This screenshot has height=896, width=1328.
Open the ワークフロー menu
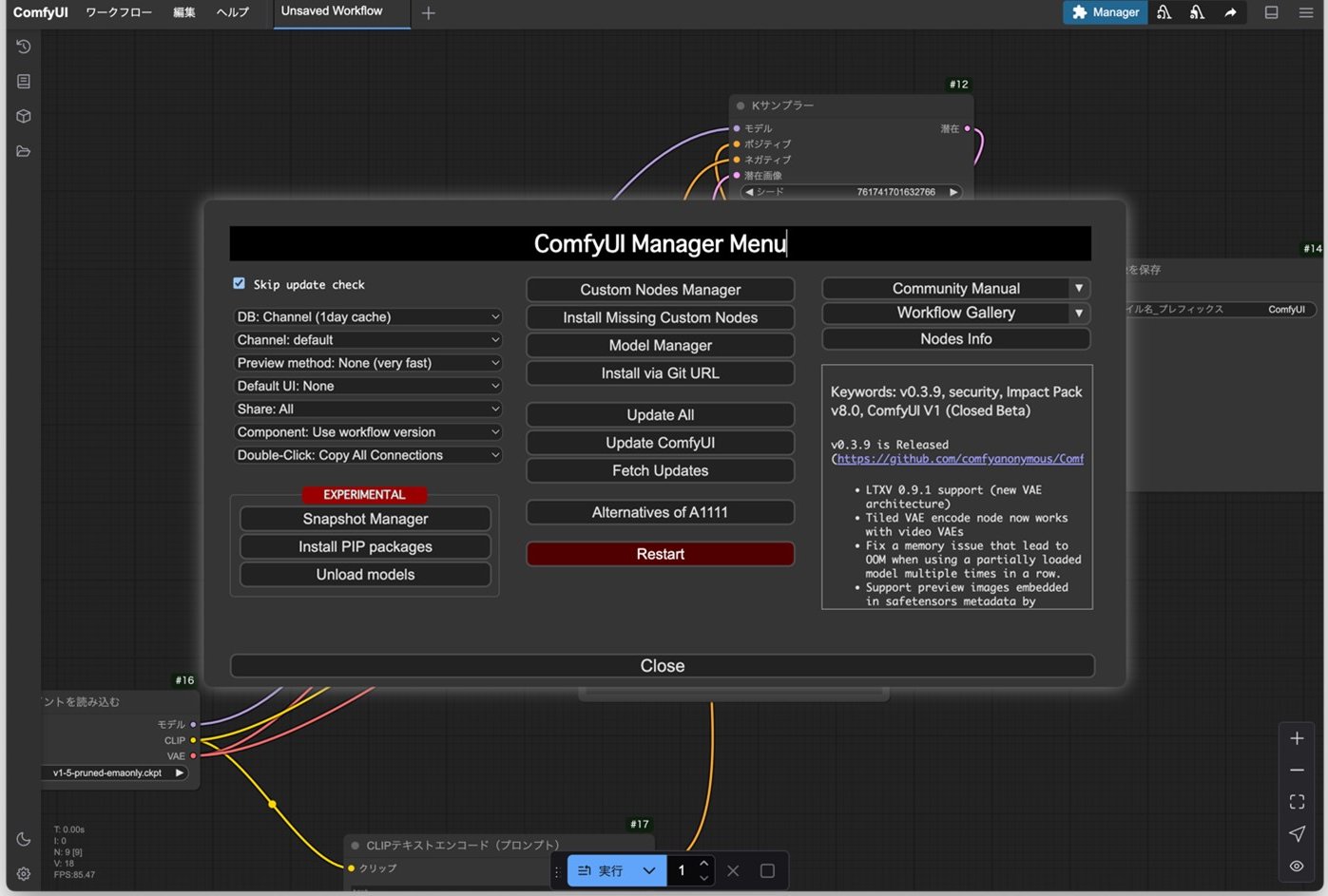coord(119,12)
